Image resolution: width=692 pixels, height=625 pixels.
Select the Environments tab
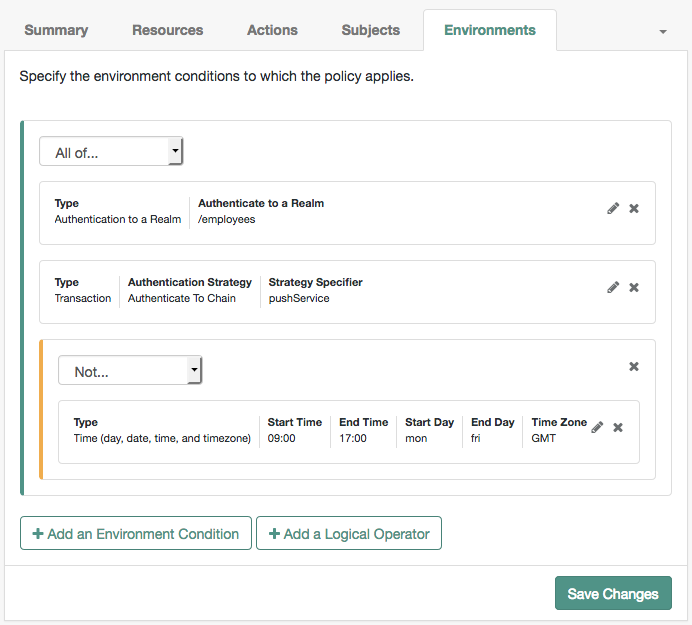pos(490,30)
